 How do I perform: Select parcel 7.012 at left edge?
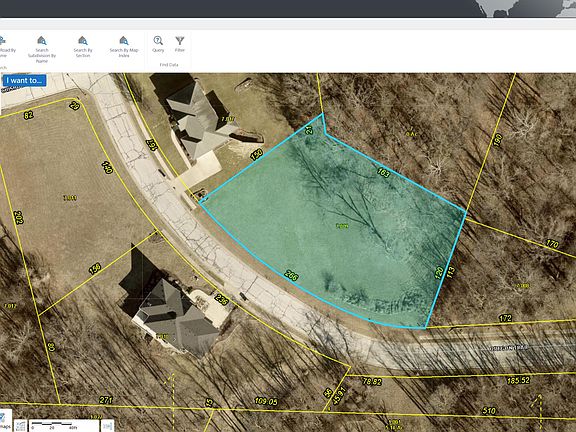(x=10, y=306)
